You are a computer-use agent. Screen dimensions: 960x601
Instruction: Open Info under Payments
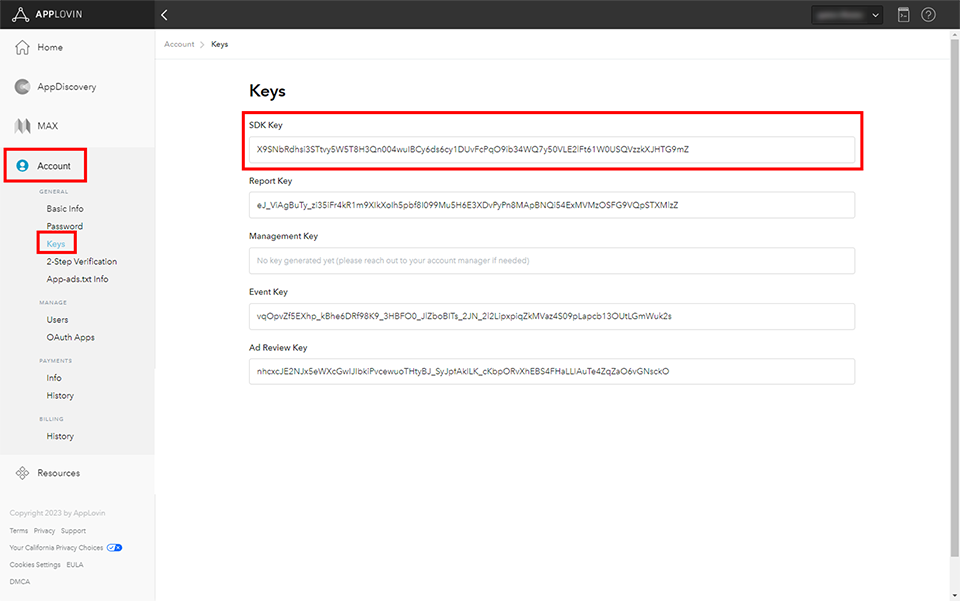coord(54,378)
